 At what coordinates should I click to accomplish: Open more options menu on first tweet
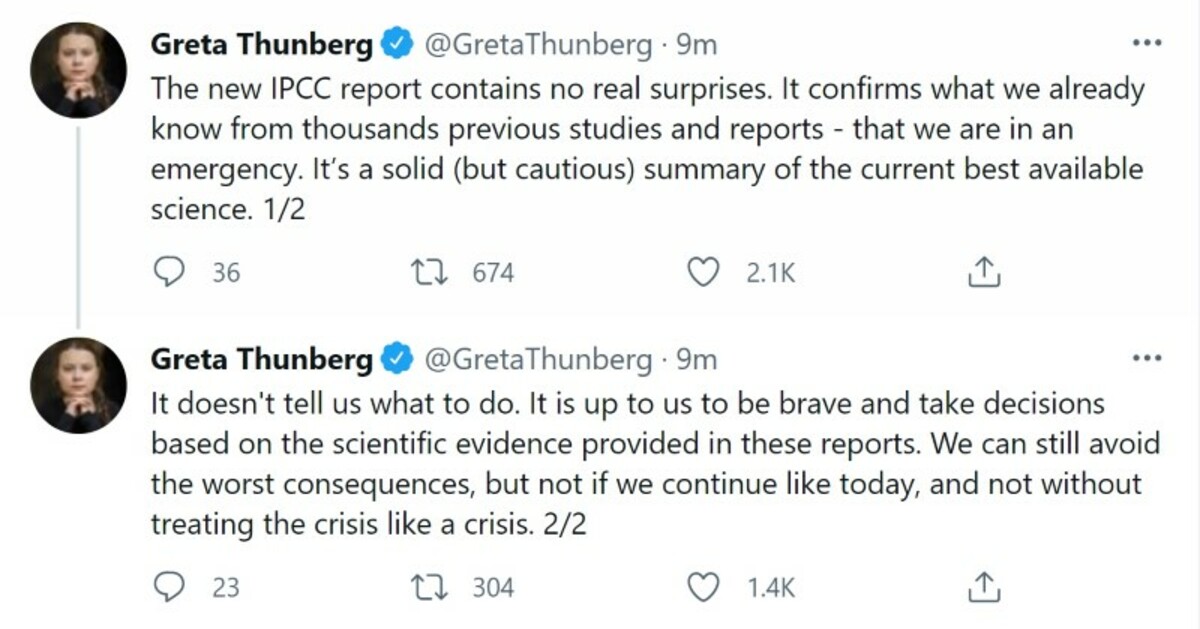click(x=1145, y=44)
